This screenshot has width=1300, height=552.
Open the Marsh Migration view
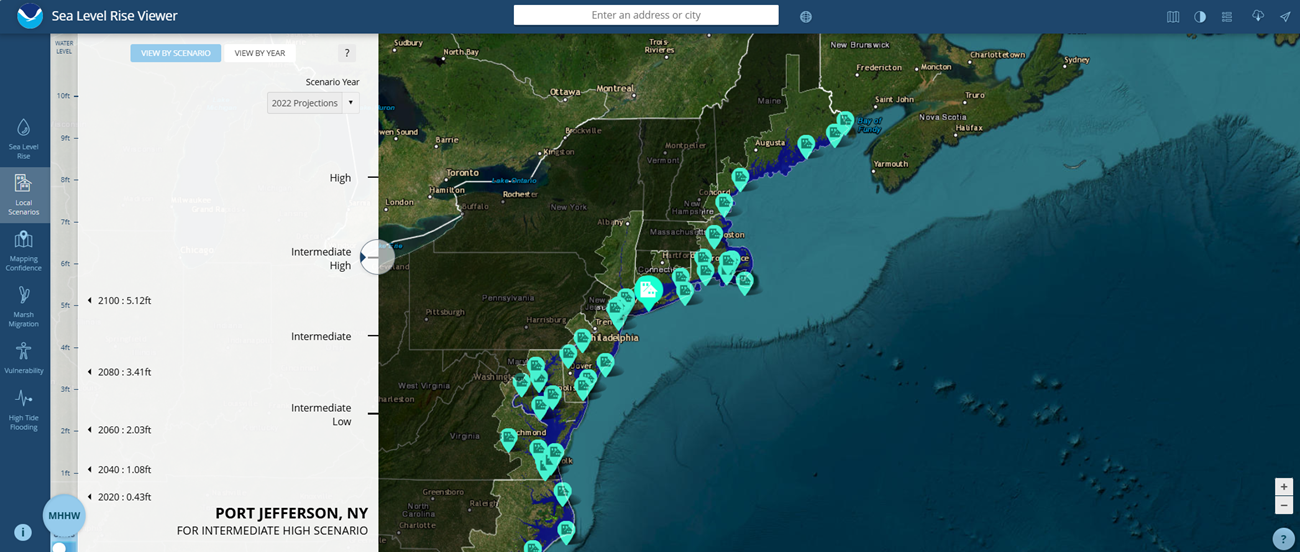23,305
